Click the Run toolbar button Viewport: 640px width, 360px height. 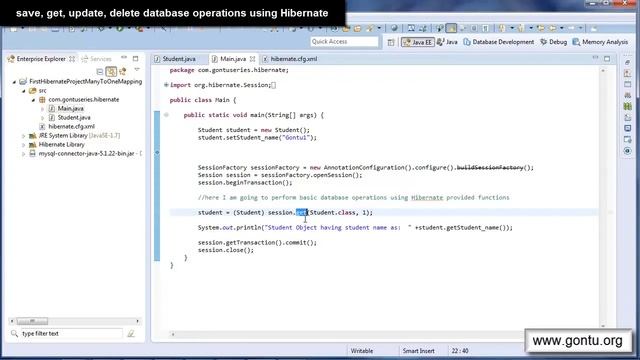click(x=120, y=29)
